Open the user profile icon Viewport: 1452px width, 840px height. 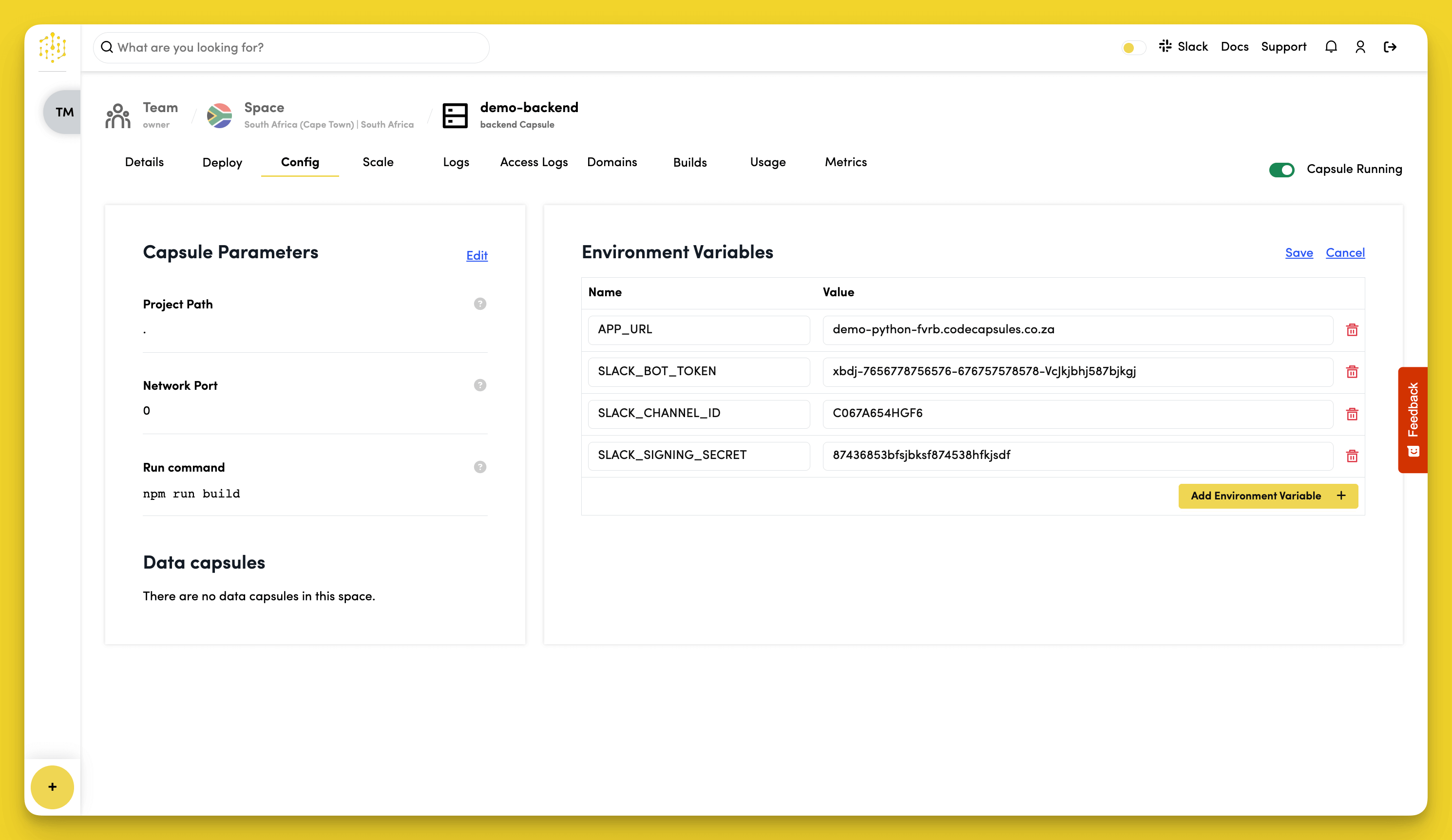[x=1360, y=47]
